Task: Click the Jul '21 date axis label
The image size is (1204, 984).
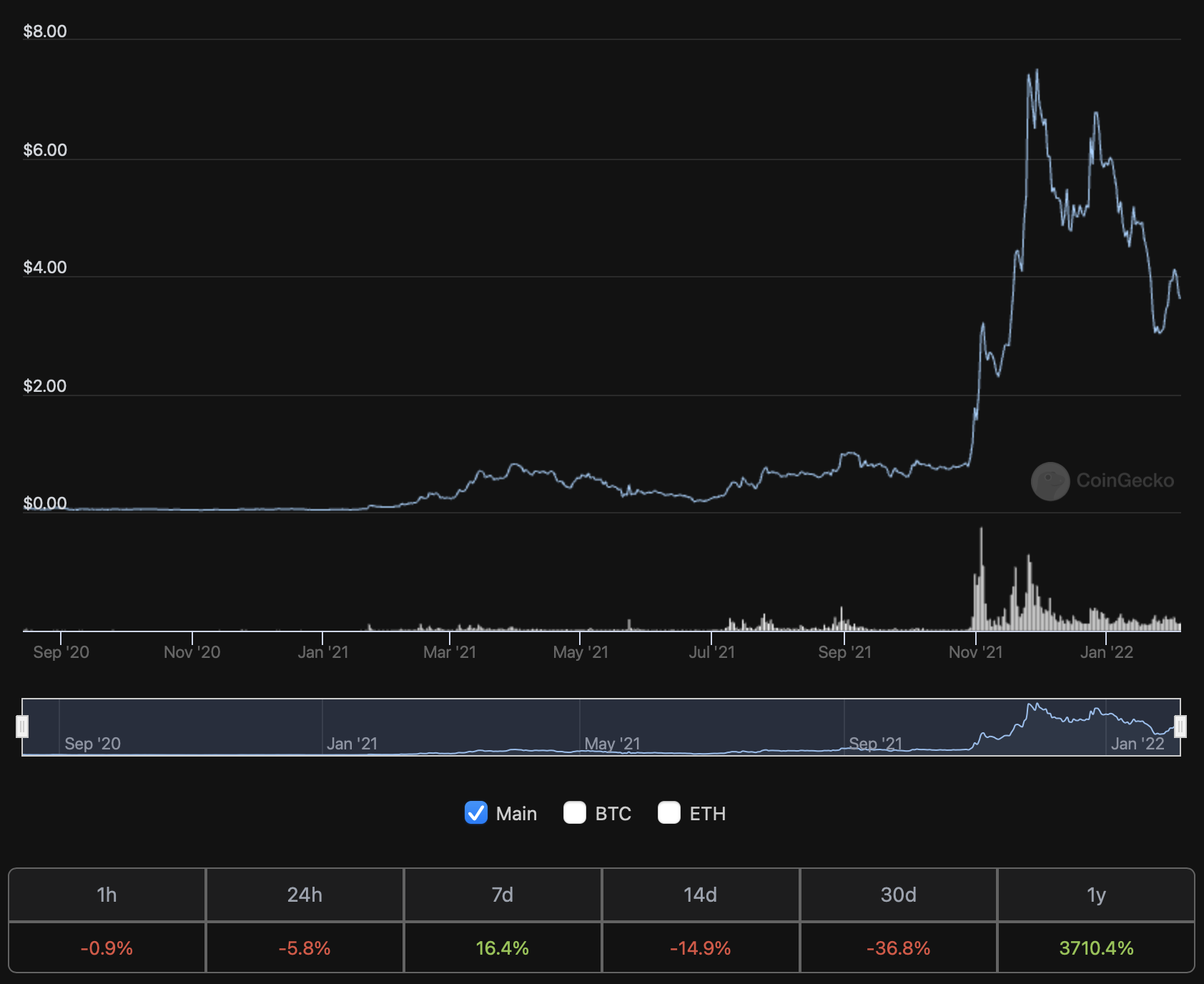Action: point(712,652)
